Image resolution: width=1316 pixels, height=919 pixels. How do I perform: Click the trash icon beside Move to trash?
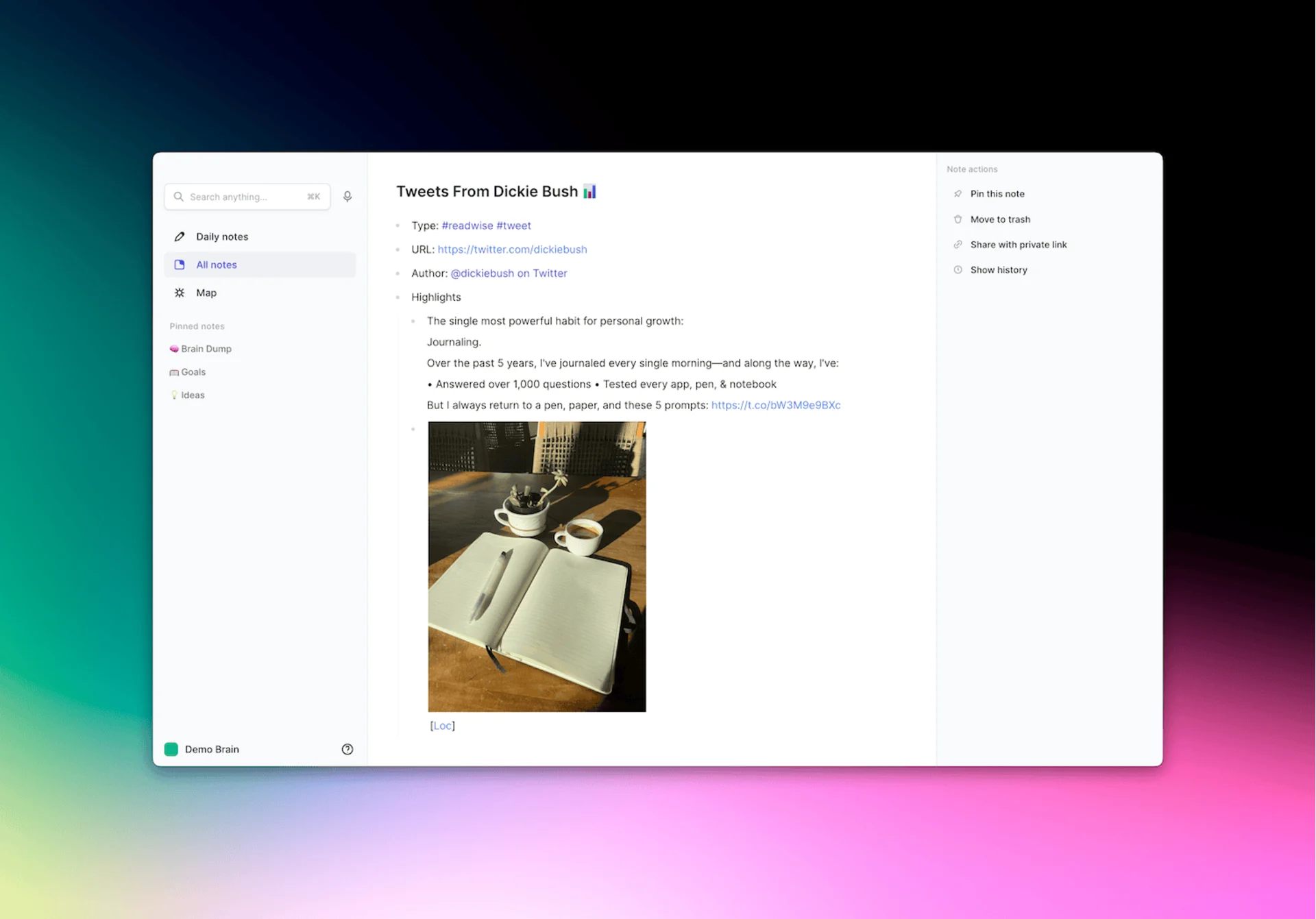click(958, 219)
